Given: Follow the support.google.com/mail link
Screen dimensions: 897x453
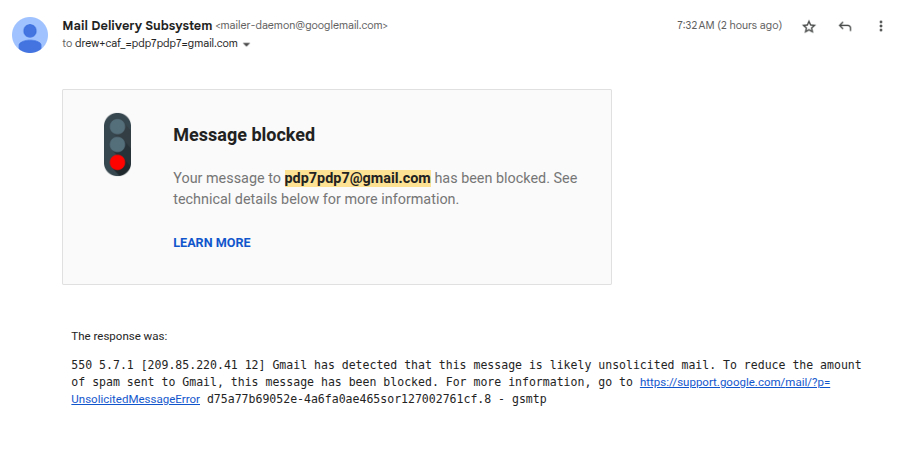Looking at the screenshot, I should point(734,382).
